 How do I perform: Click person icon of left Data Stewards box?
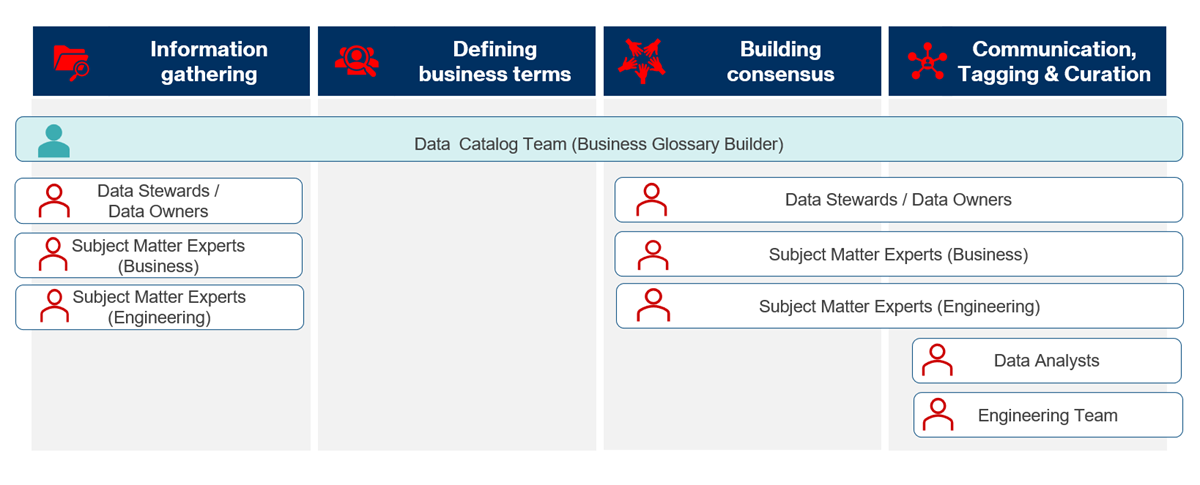(53, 201)
